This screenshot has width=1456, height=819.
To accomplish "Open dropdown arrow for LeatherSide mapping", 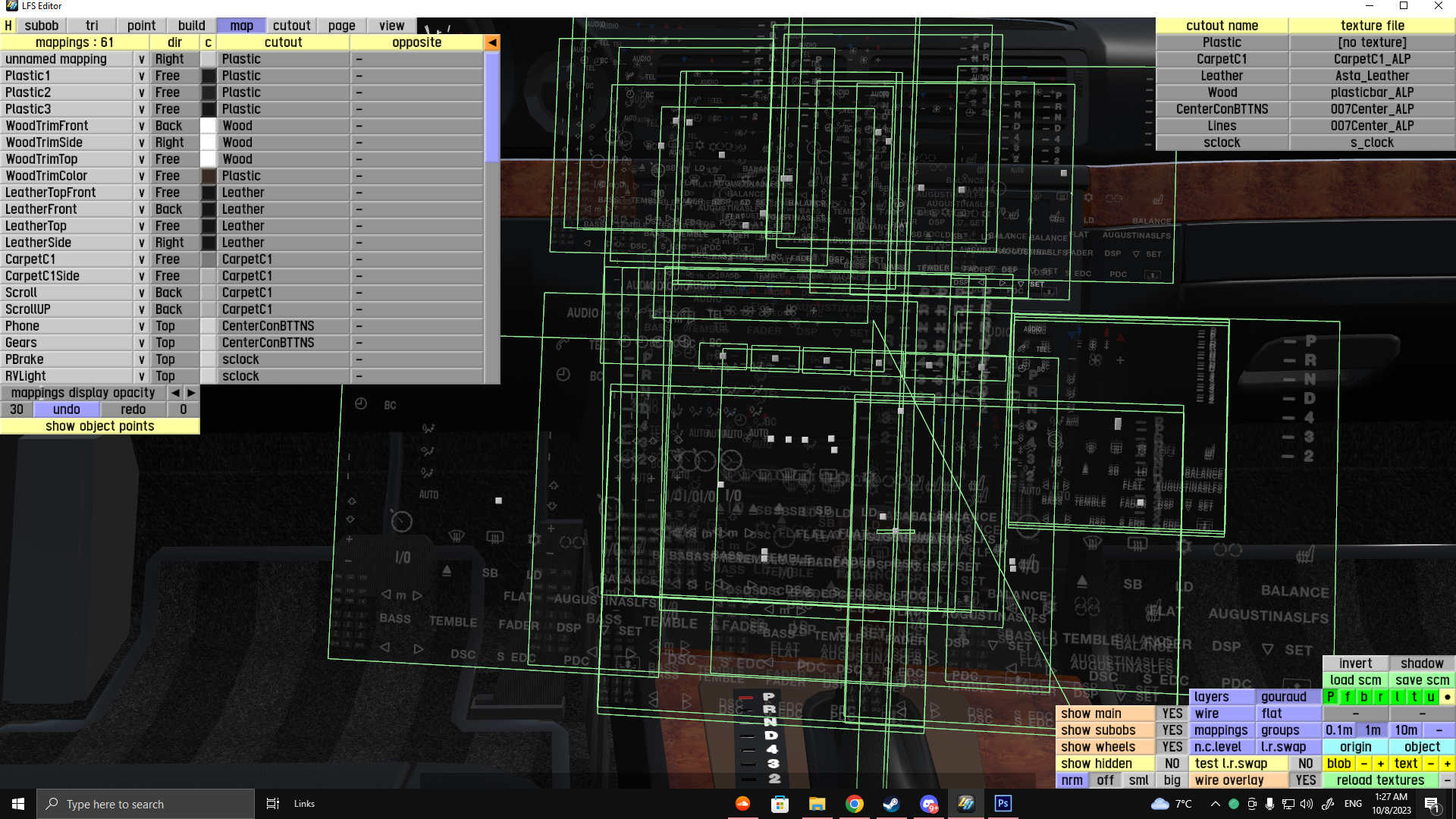I will pyautogui.click(x=141, y=243).
